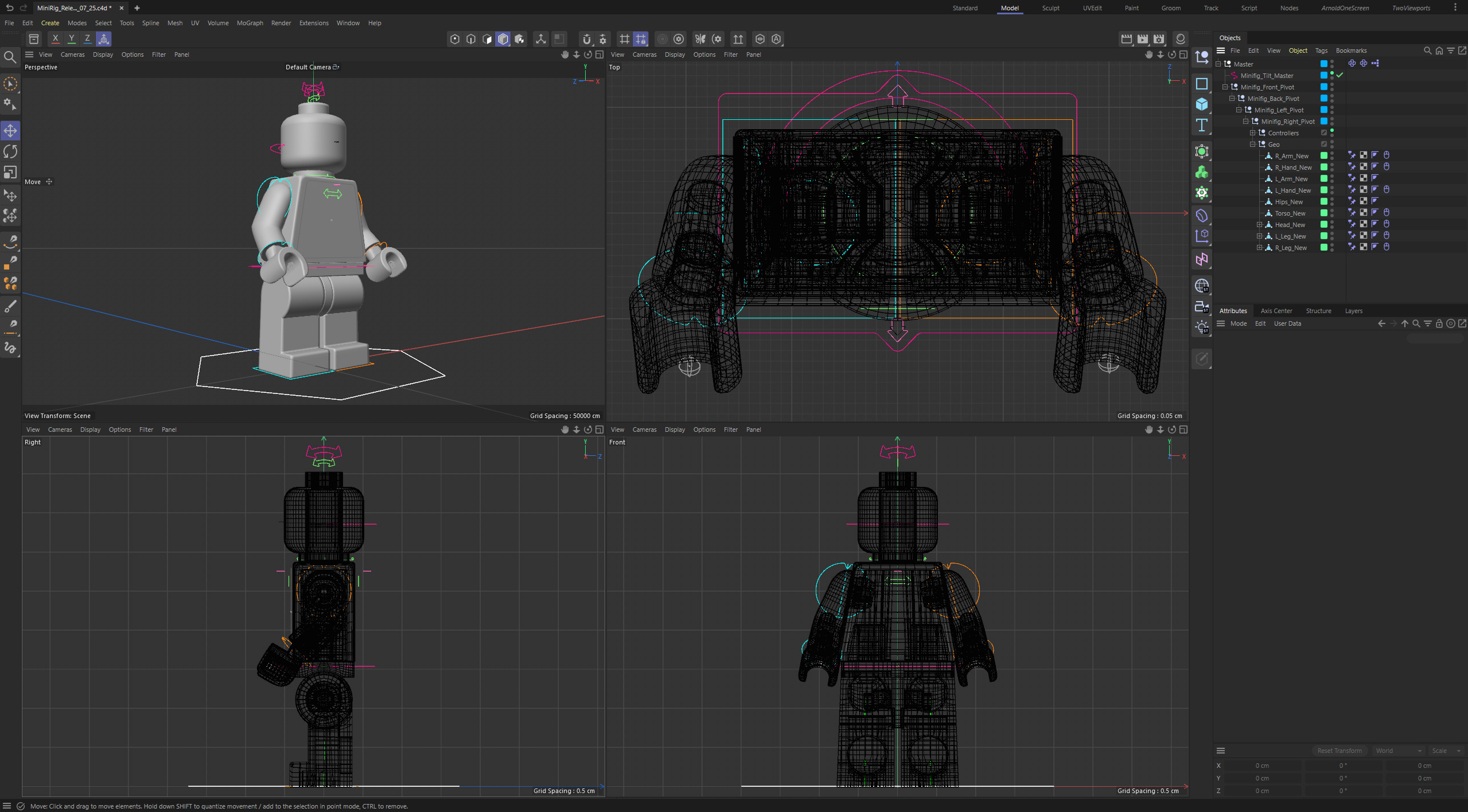Toggle Enable Snap magnet icon

(586, 39)
